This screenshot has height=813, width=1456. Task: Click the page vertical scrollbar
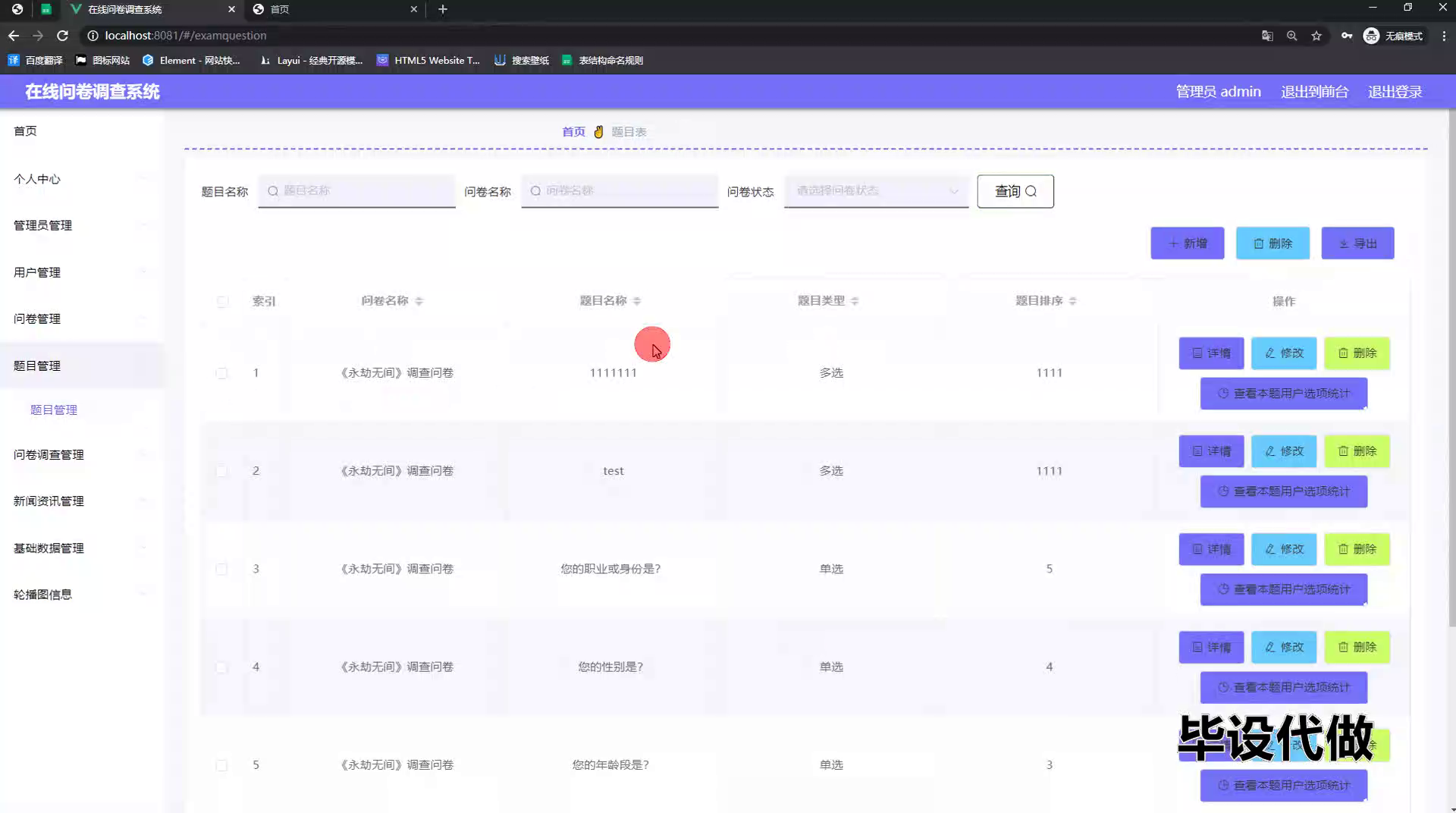point(1451,368)
